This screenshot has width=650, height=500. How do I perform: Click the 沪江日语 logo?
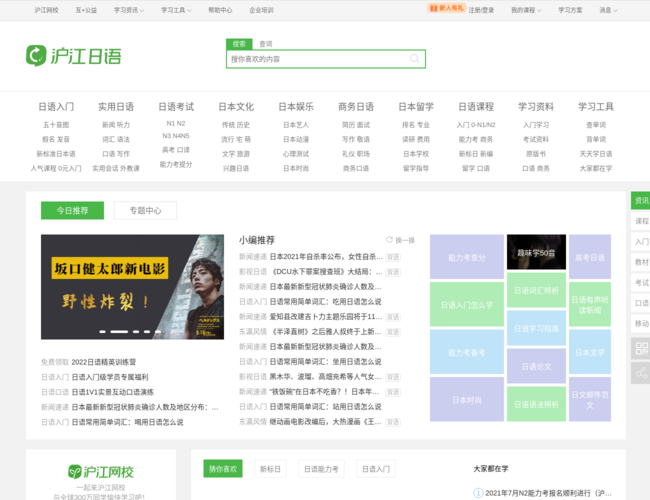tap(73, 55)
